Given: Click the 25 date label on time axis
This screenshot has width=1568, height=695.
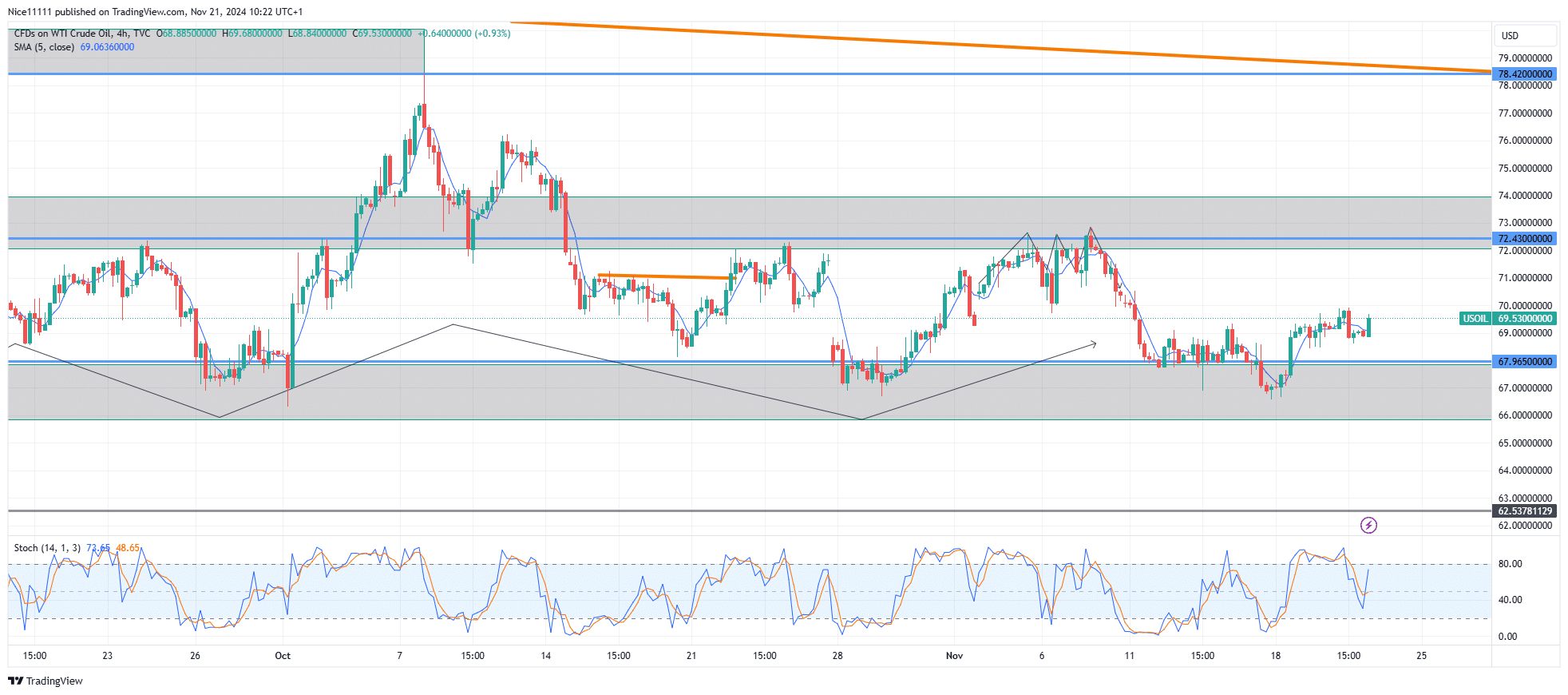Looking at the screenshot, I should pyautogui.click(x=1421, y=656).
